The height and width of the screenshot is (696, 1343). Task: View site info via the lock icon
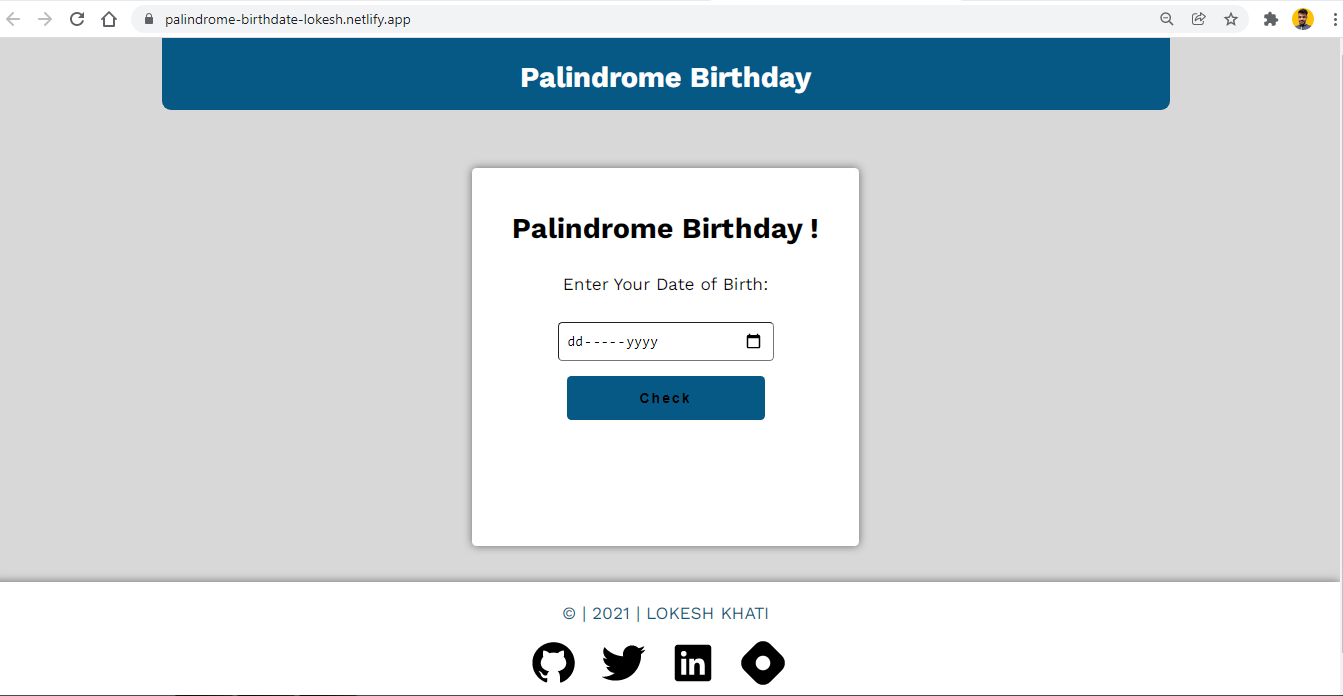pos(149,19)
